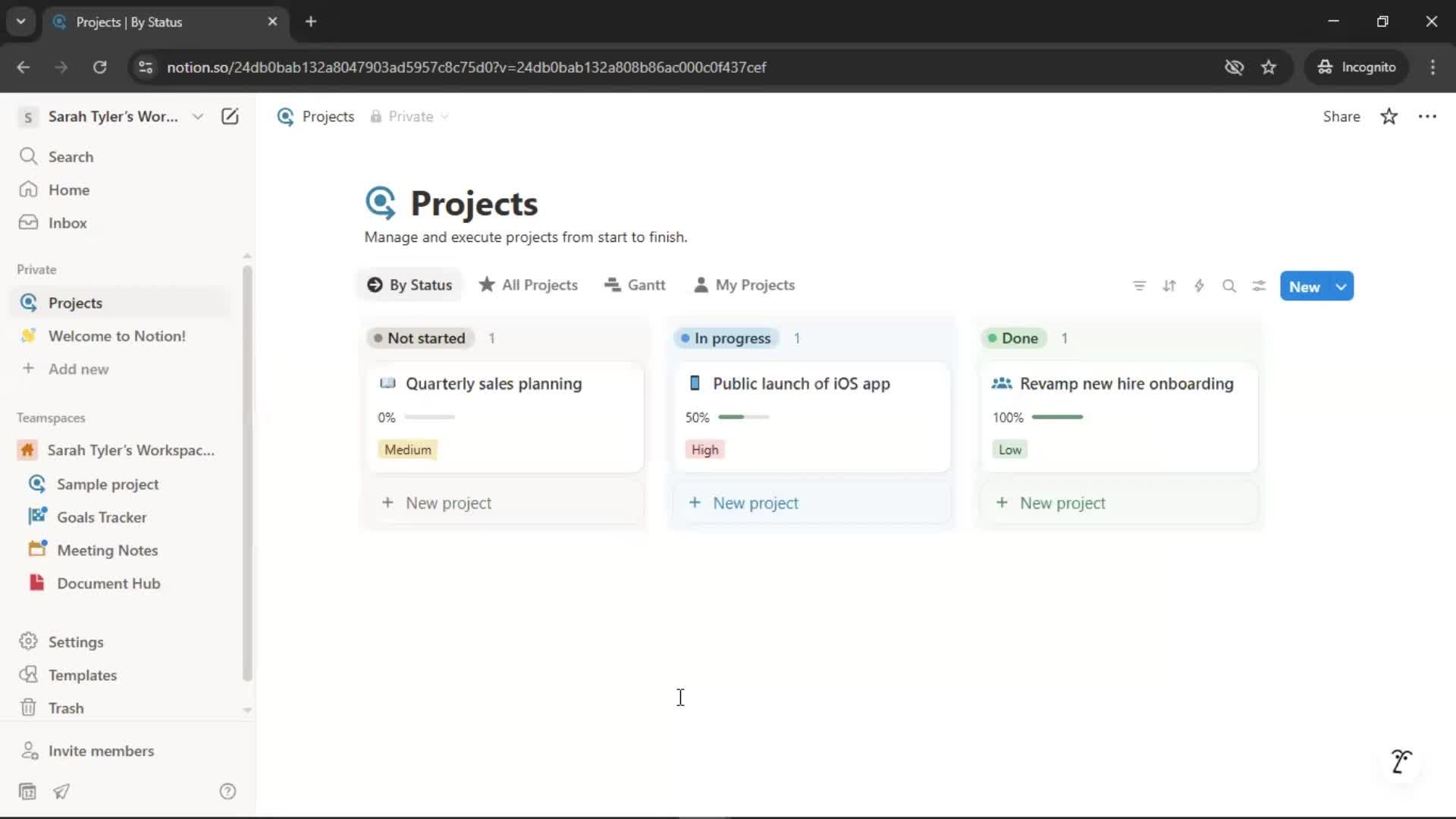Open Sample project page

121,484
